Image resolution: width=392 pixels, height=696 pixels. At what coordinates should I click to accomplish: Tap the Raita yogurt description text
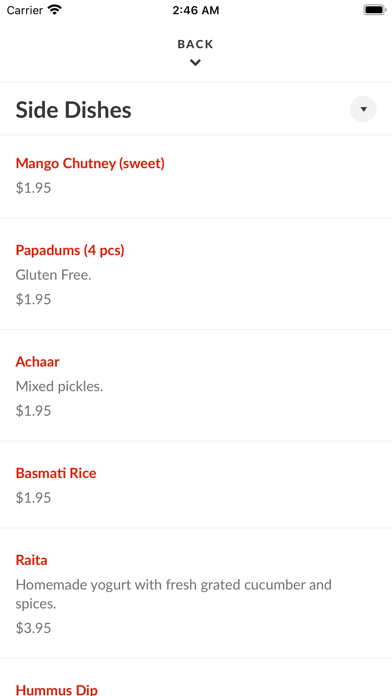point(174,594)
